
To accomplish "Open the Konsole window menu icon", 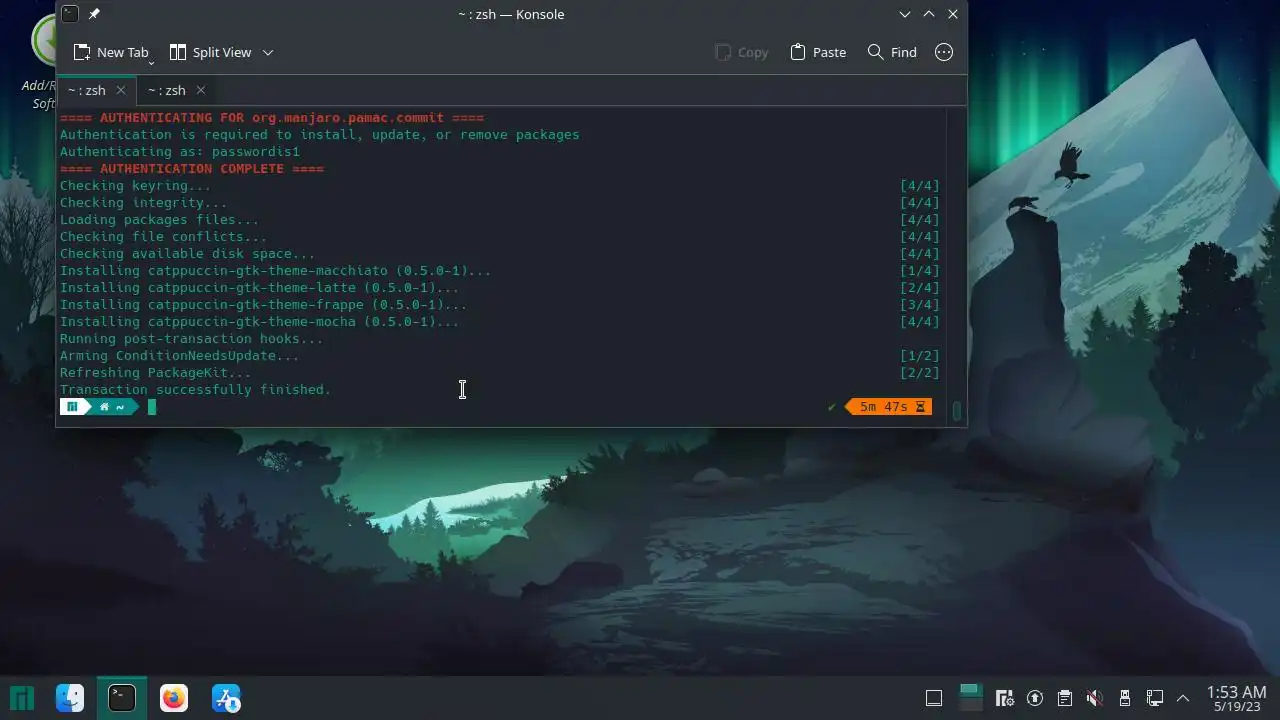I will (69, 14).
